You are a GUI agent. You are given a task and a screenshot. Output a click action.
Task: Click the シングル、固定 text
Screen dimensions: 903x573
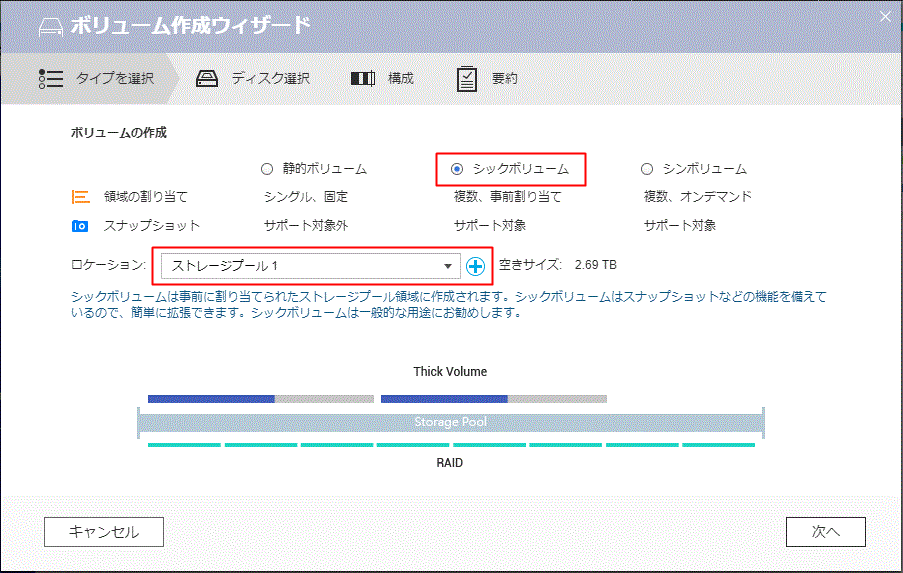tap(306, 197)
